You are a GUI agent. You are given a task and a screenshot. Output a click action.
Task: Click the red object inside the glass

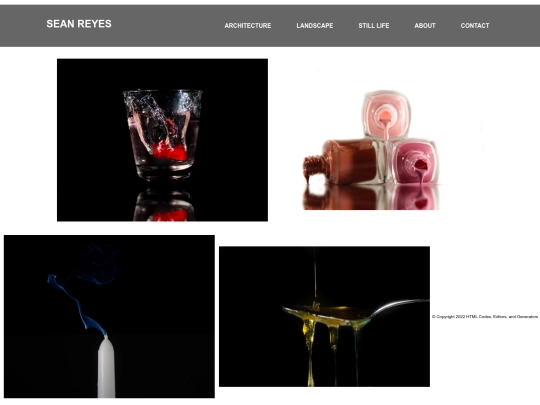[169, 152]
